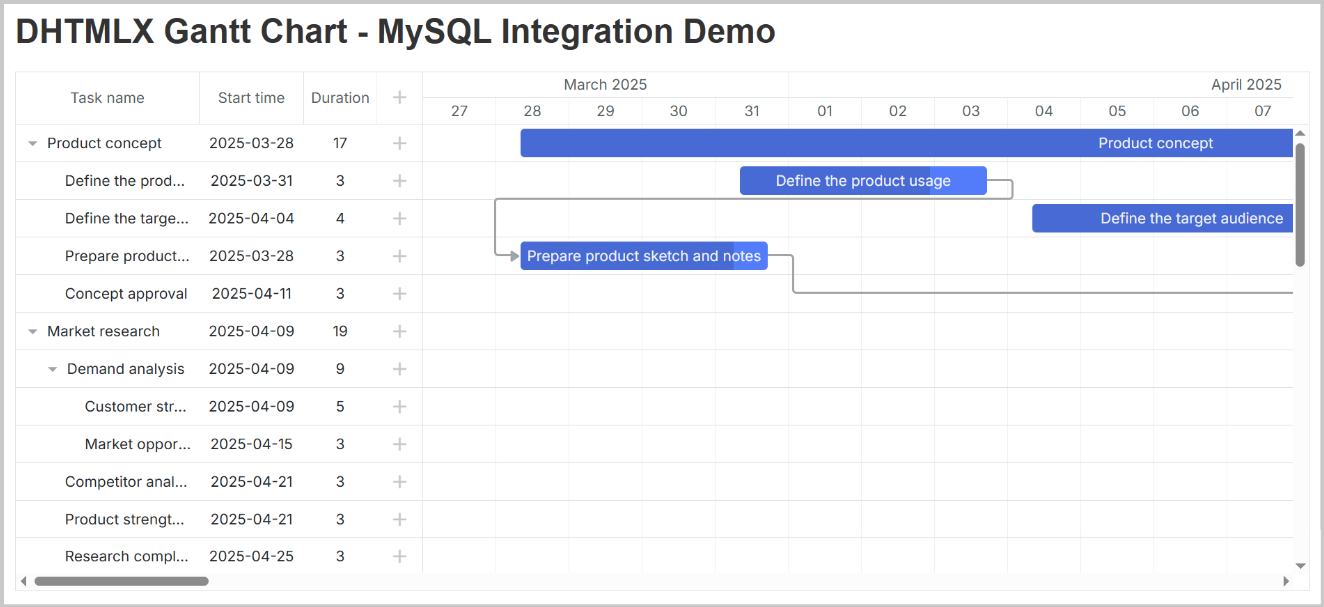Screen dimensions: 1324x607
Task: Sort by the Duration column header
Action: click(340, 98)
